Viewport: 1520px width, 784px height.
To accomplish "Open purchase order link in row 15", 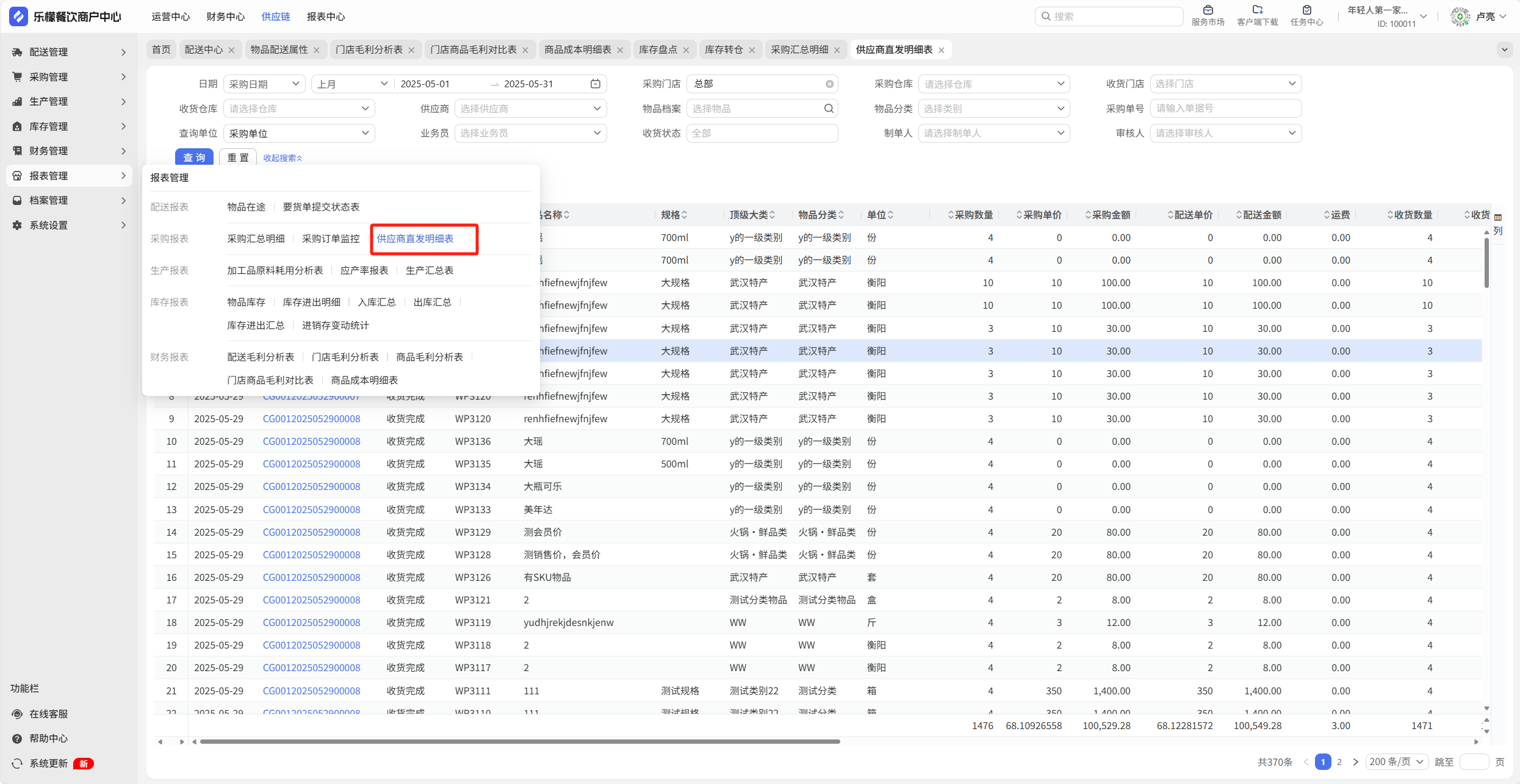I will click(x=311, y=555).
